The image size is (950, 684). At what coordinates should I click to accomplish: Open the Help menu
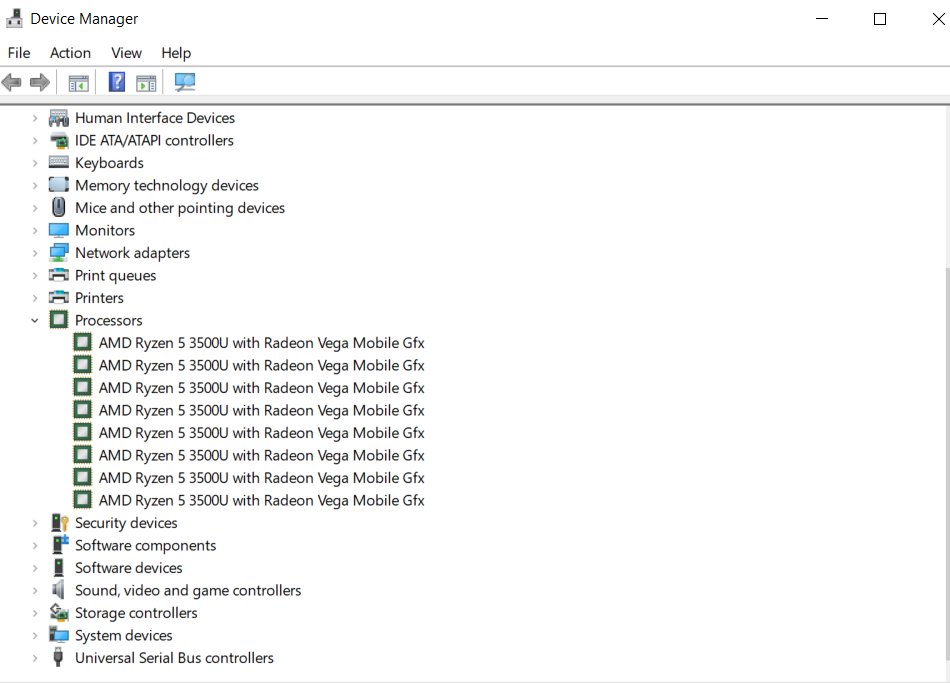tap(176, 53)
